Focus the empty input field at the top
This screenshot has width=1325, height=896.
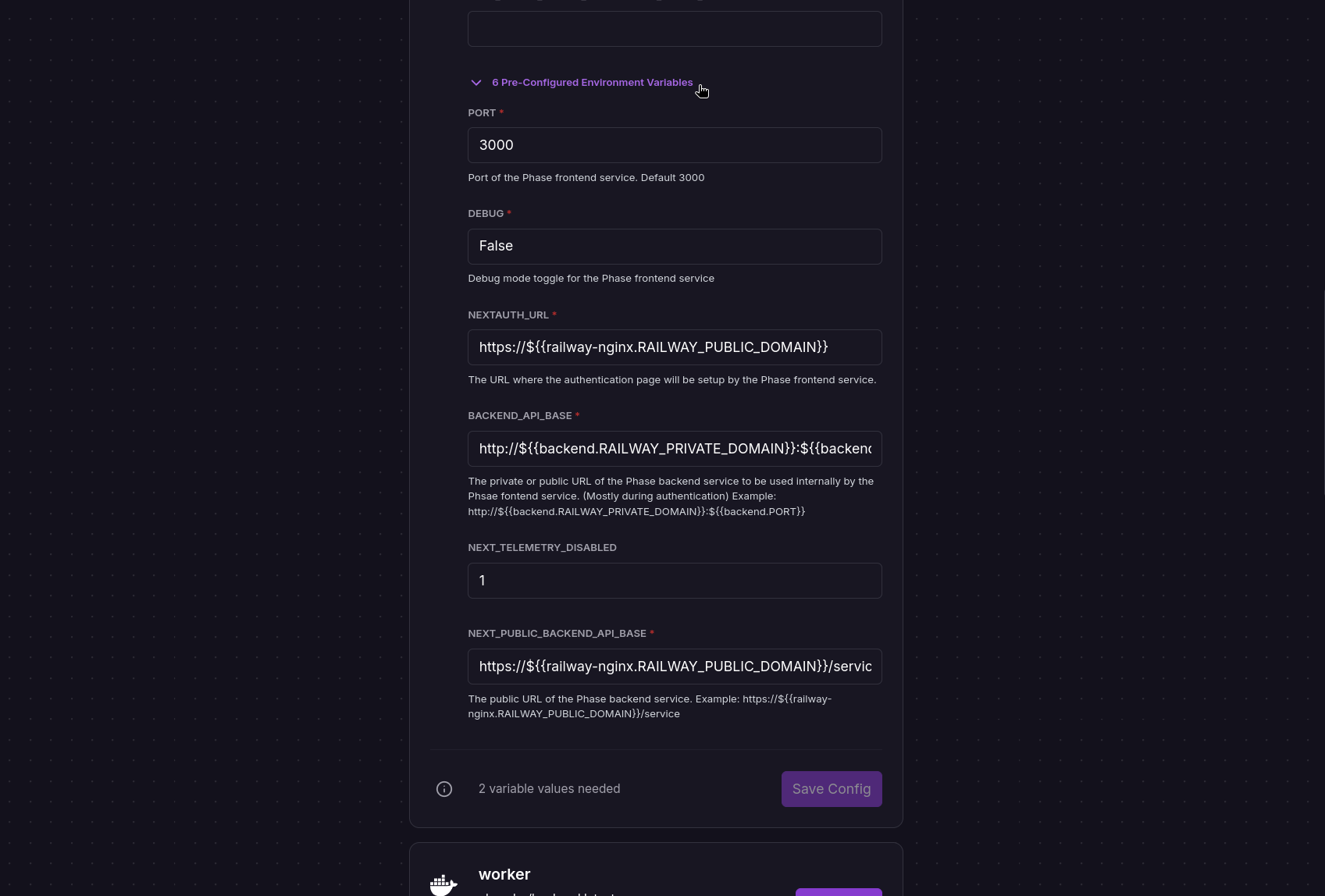click(x=675, y=29)
